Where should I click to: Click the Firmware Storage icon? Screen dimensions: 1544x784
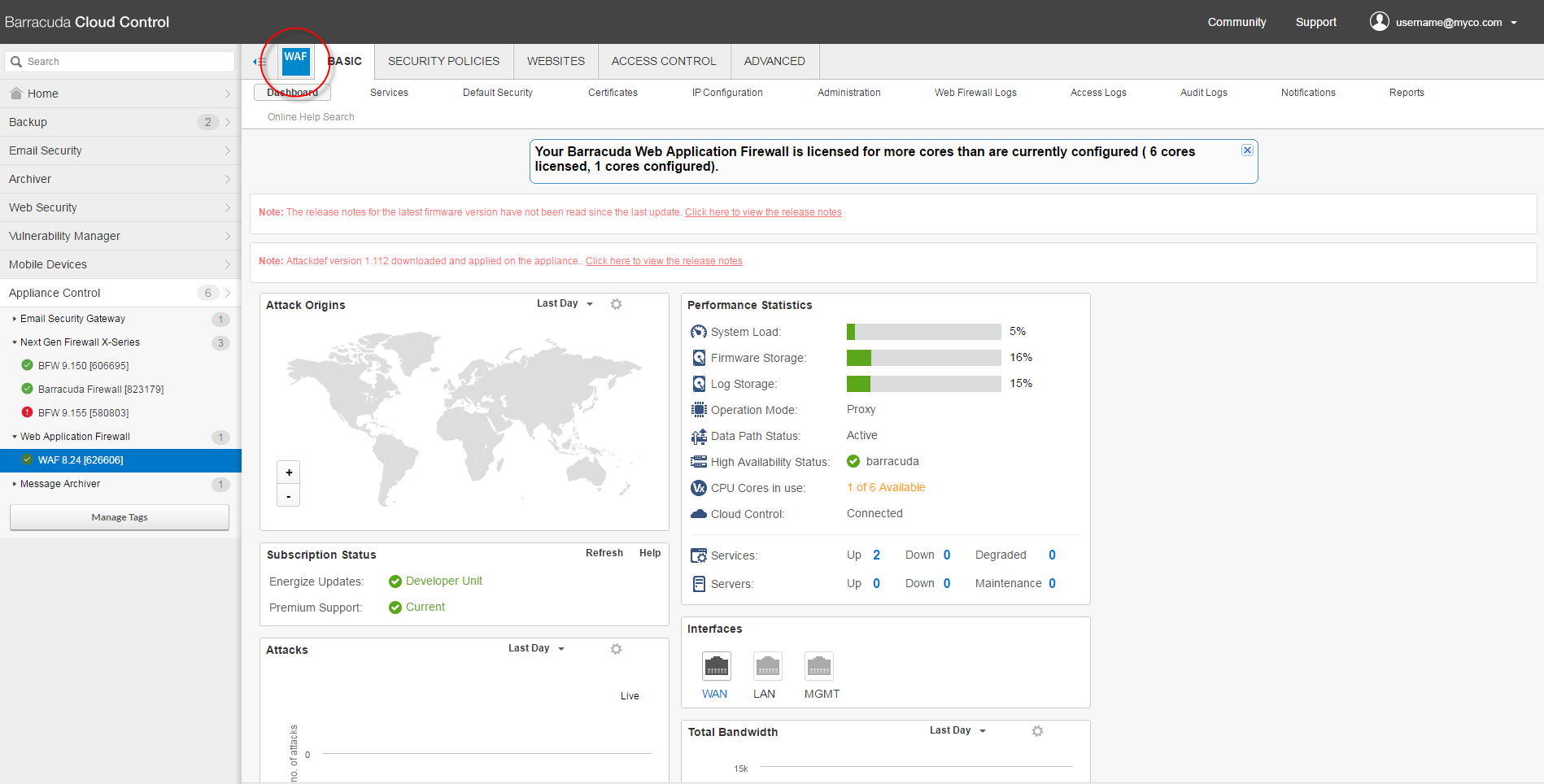tap(699, 358)
